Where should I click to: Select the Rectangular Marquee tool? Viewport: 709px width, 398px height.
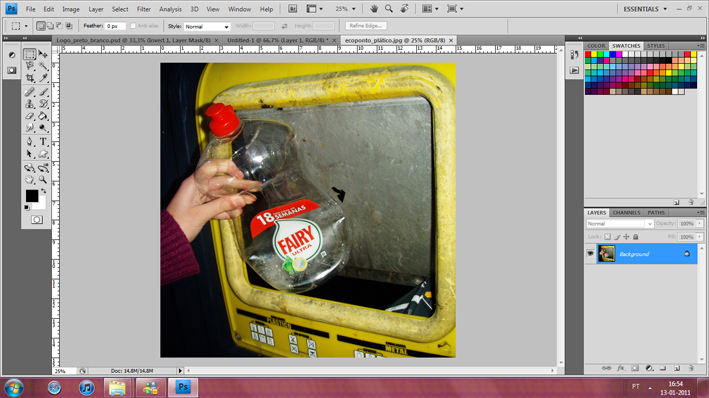(x=29, y=54)
